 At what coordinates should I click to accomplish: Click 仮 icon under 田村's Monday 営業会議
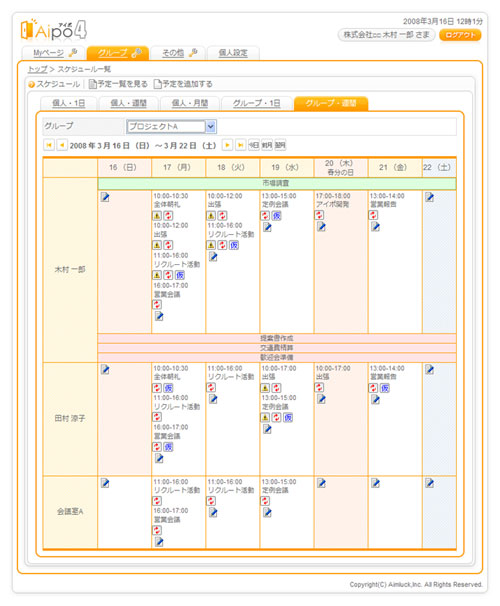pos(168,447)
